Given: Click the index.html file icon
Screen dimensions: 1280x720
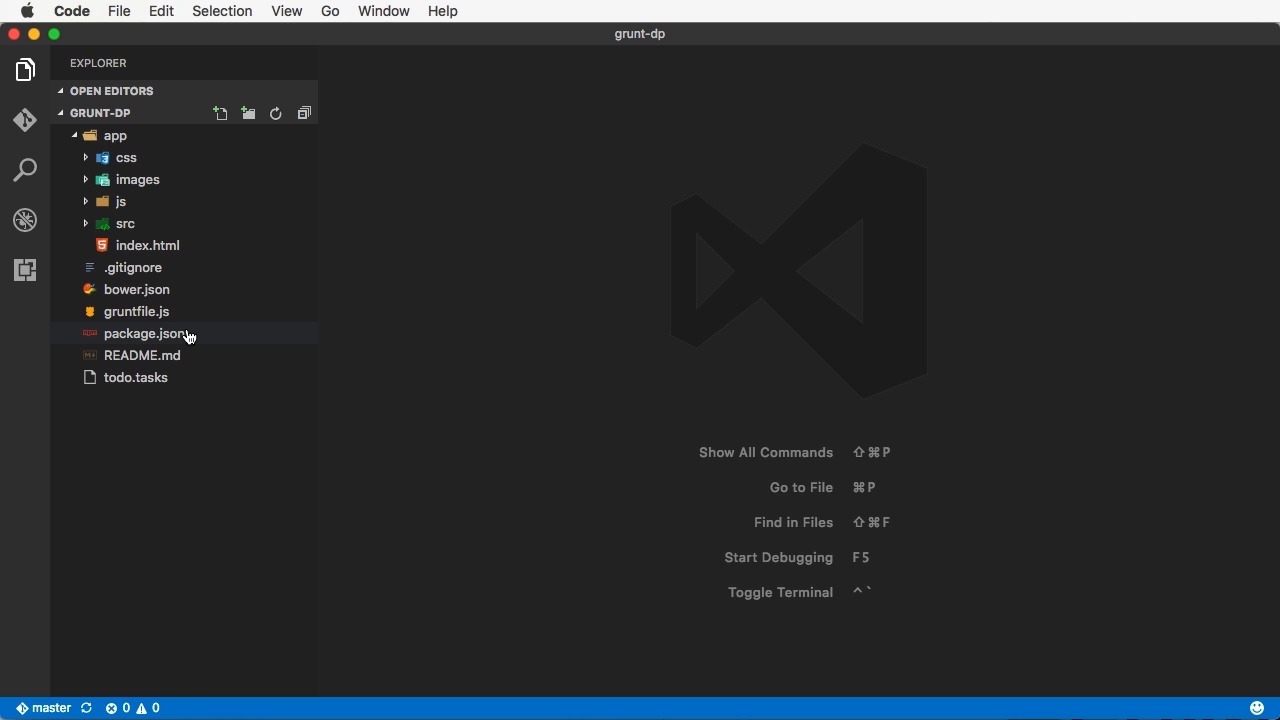Looking at the screenshot, I should [102, 245].
